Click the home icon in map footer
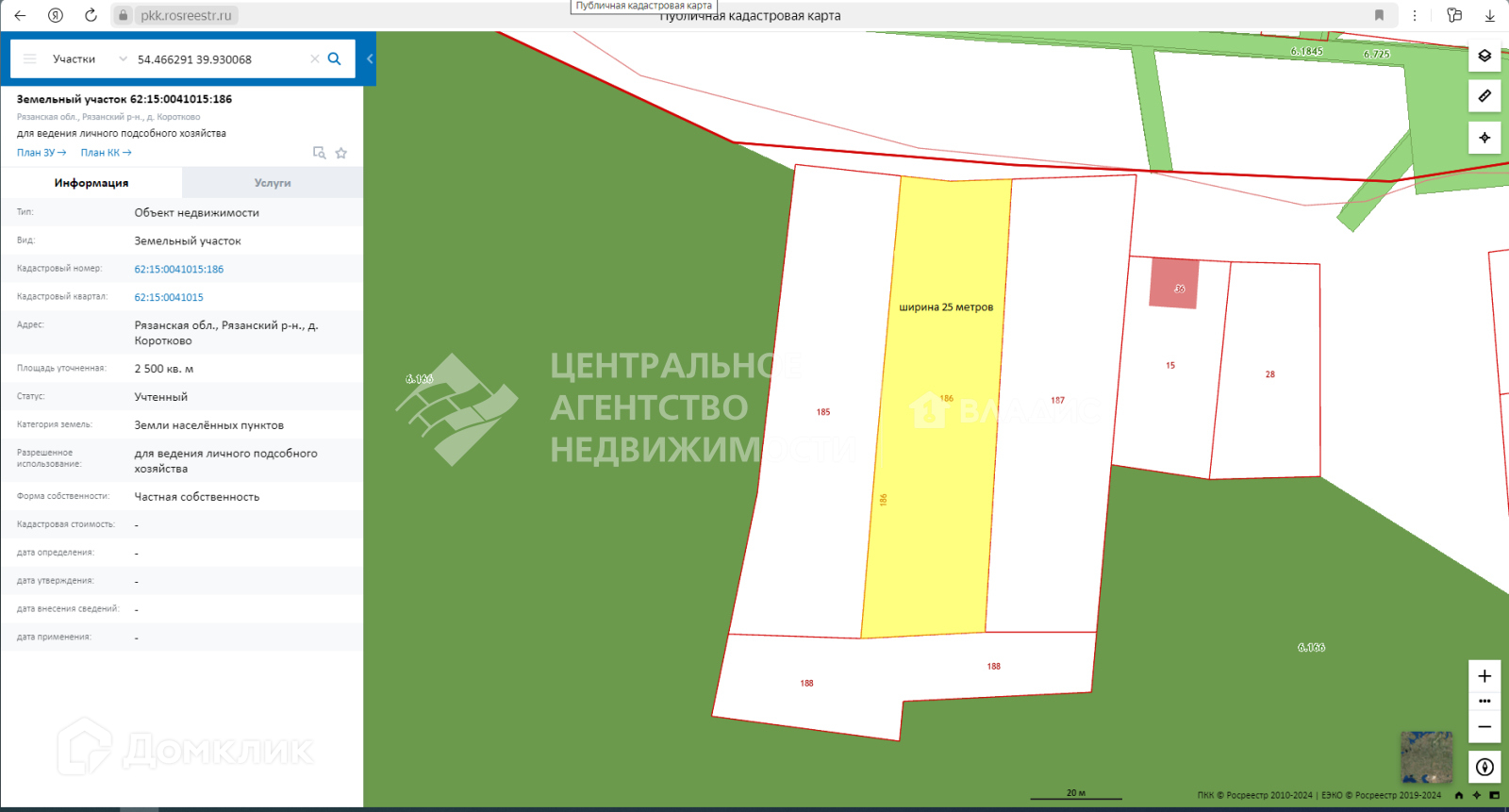Viewport: 1509px width, 812px height. pos(1459,795)
